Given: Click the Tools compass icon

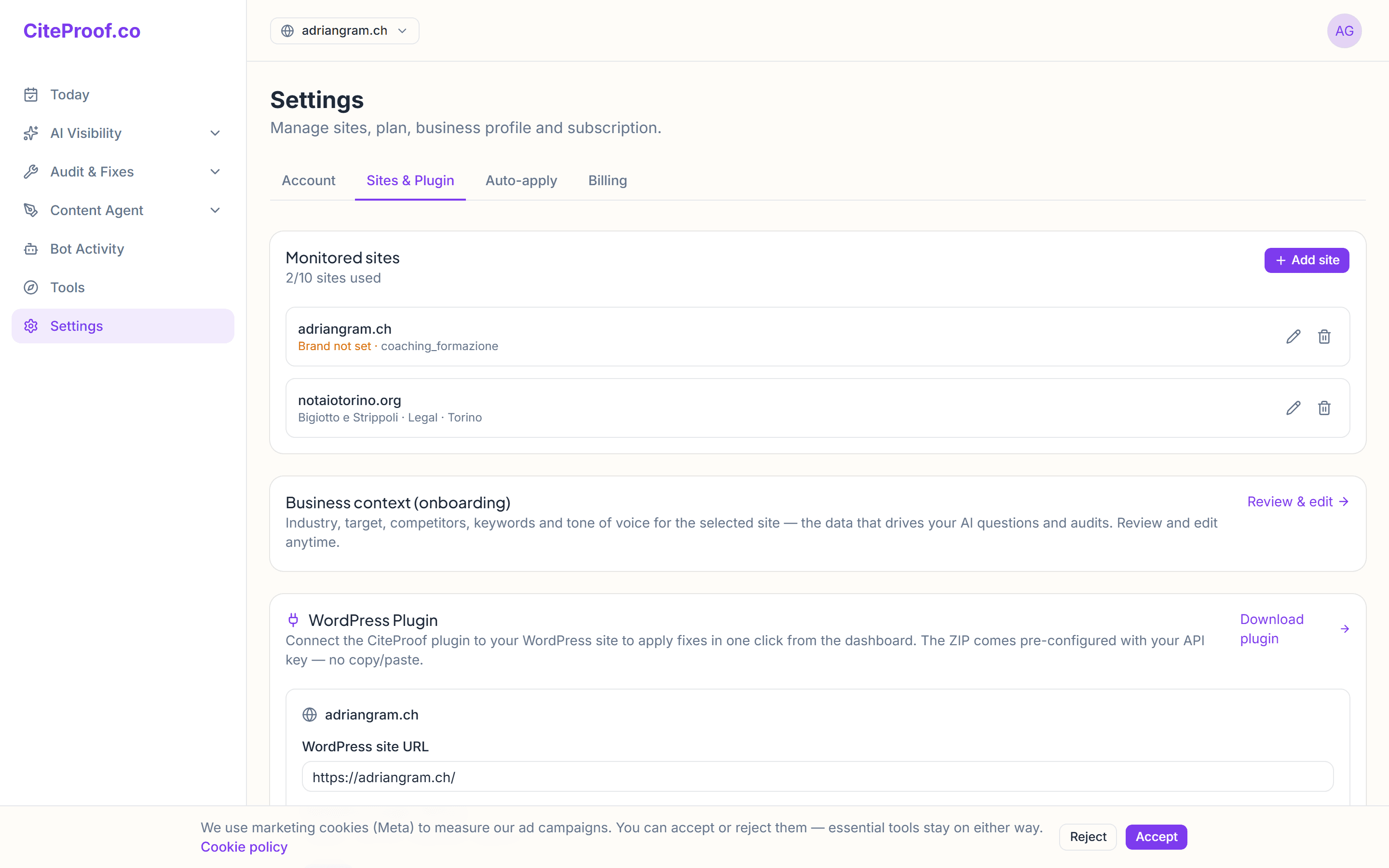Looking at the screenshot, I should click(31, 287).
